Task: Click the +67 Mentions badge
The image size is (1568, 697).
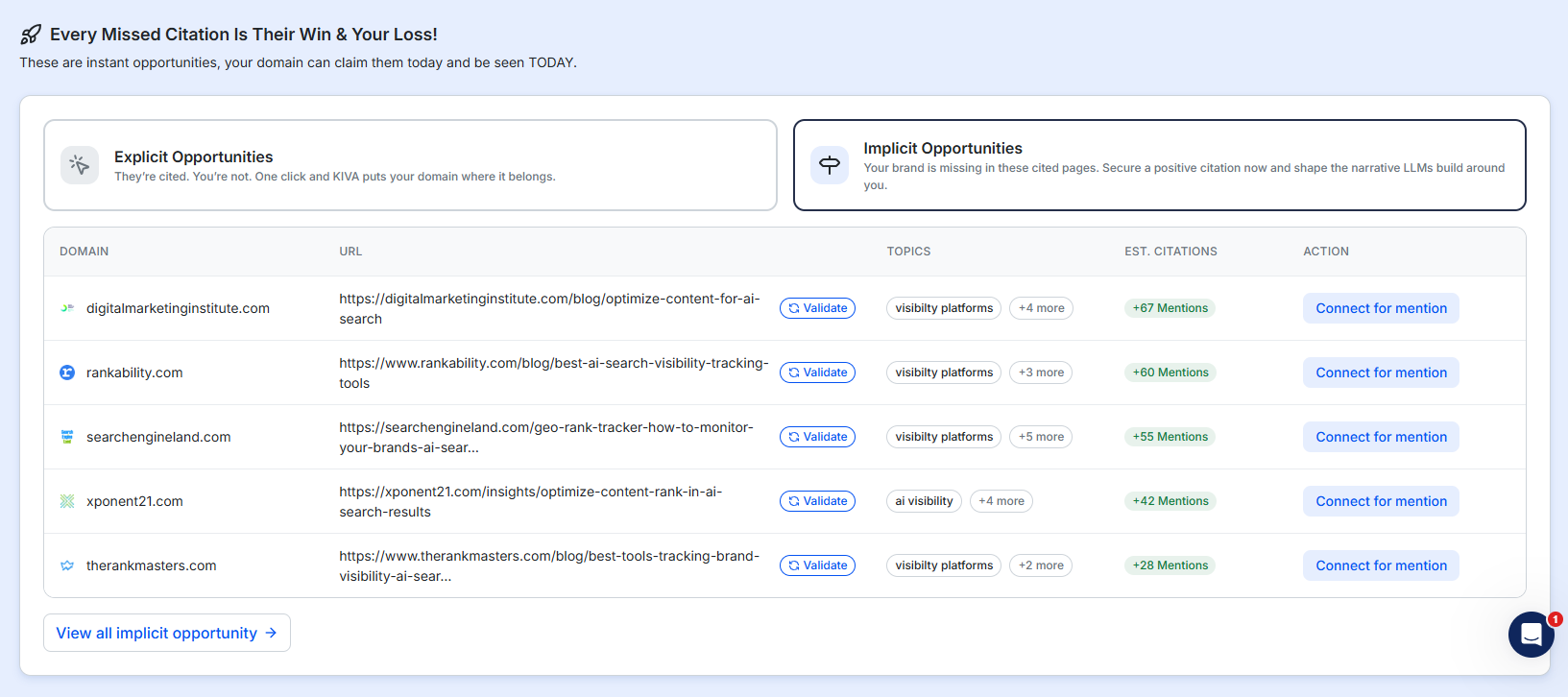Action: [x=1170, y=308]
